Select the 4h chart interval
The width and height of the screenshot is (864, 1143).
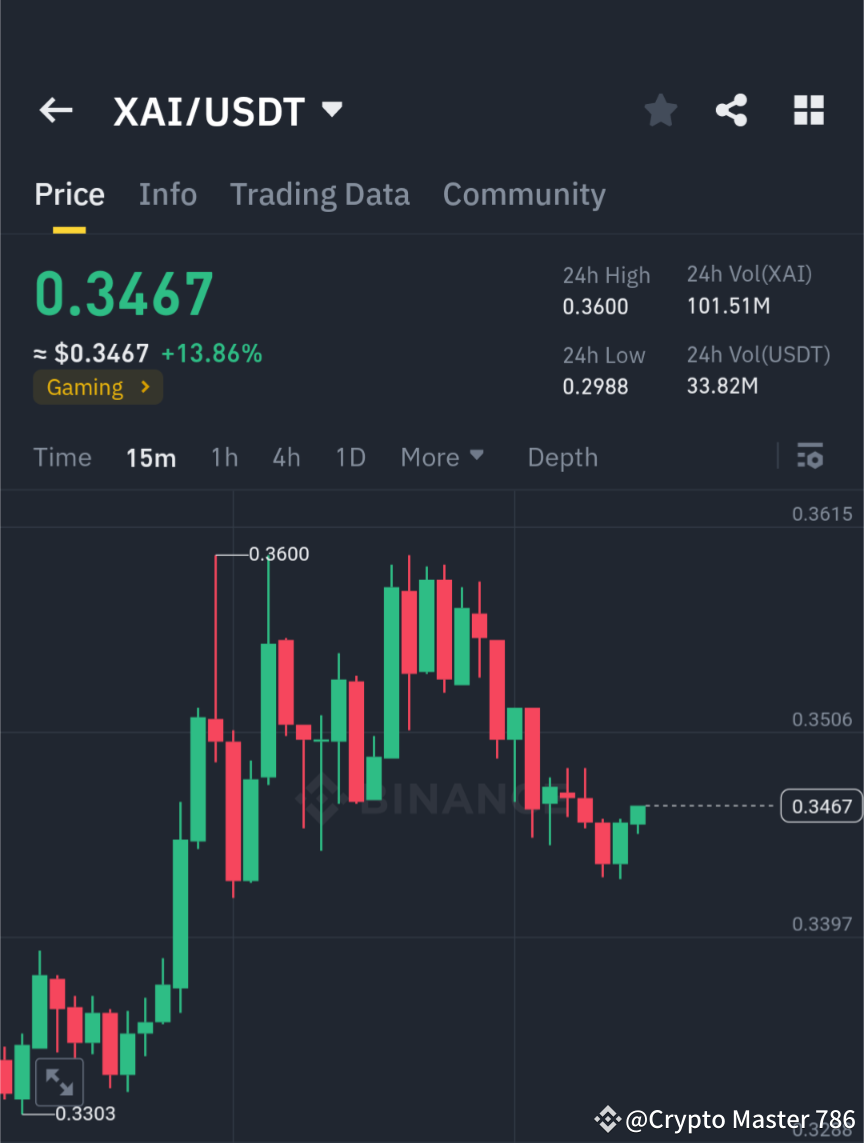(286, 457)
